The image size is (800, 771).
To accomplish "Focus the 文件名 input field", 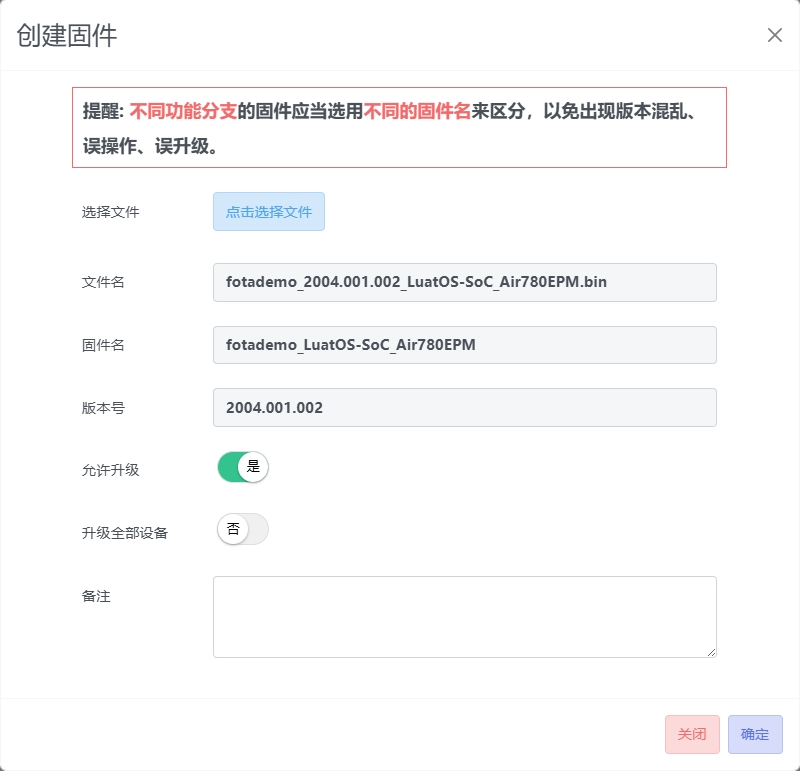I will click(x=465, y=282).
